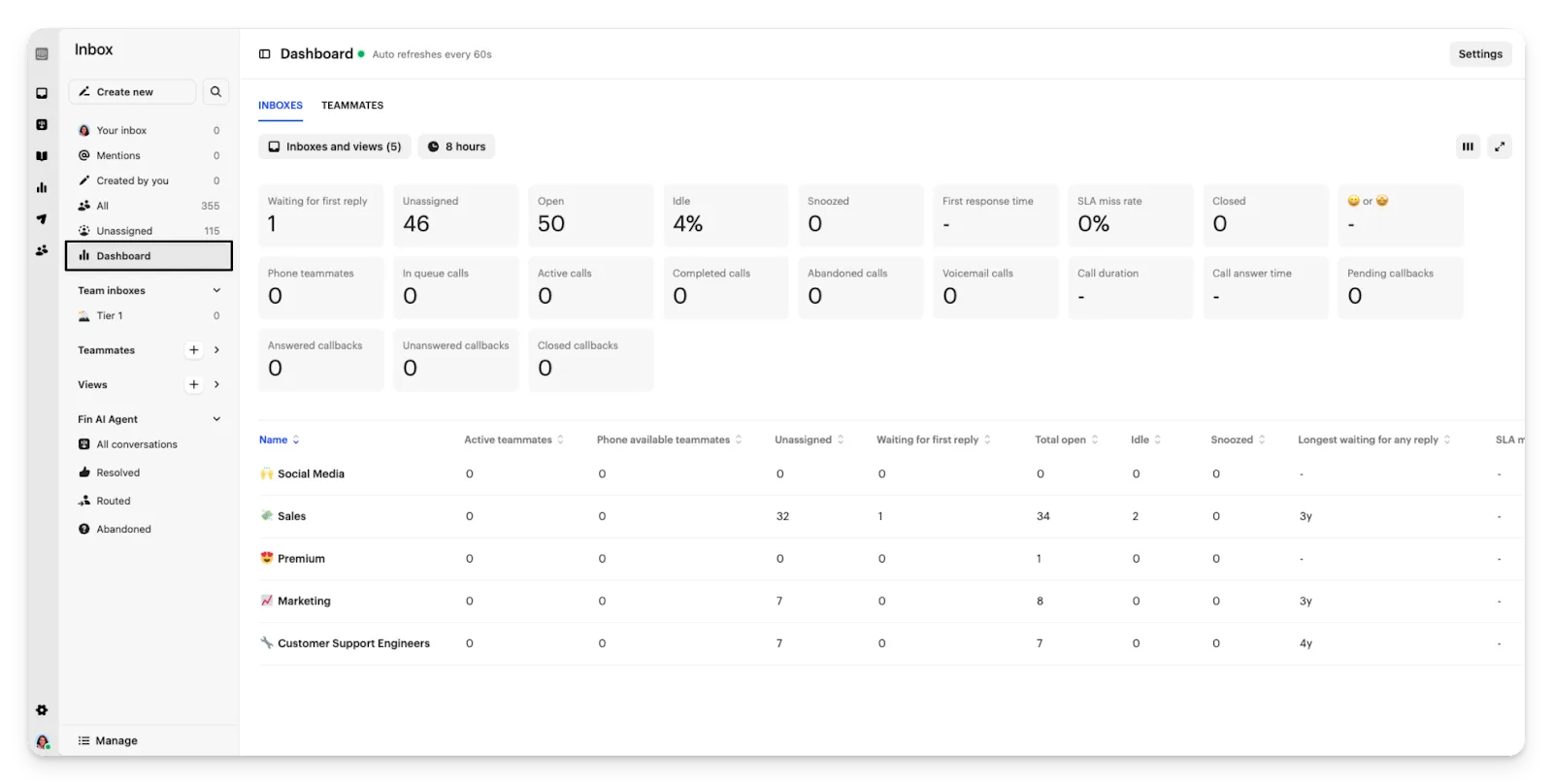Viewport: 1553px width, 784px height.
Task: Open Inboxes and views (5) filter
Action: click(335, 147)
